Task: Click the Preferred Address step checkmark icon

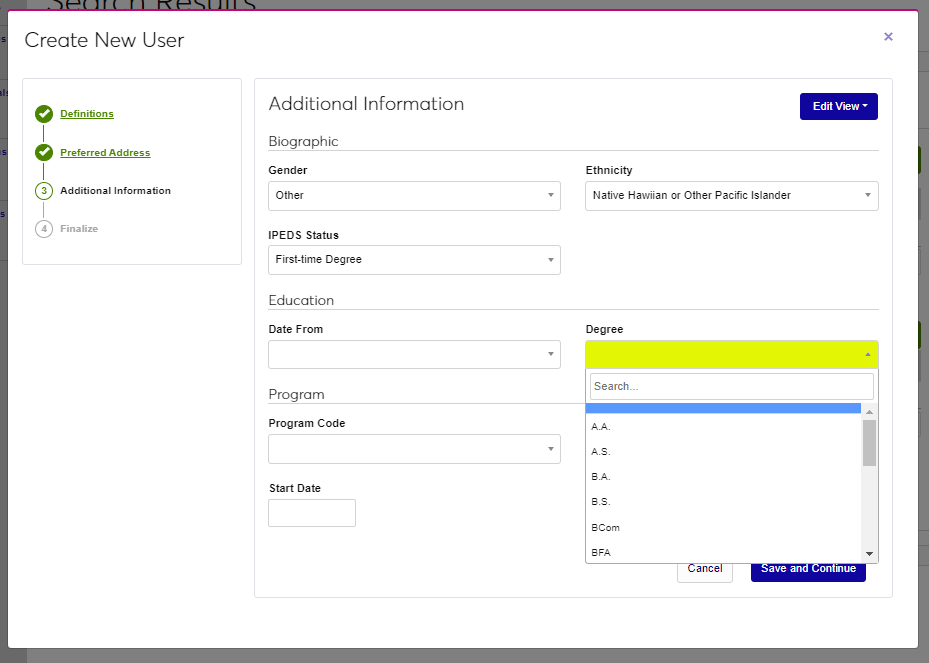Action: pos(44,153)
